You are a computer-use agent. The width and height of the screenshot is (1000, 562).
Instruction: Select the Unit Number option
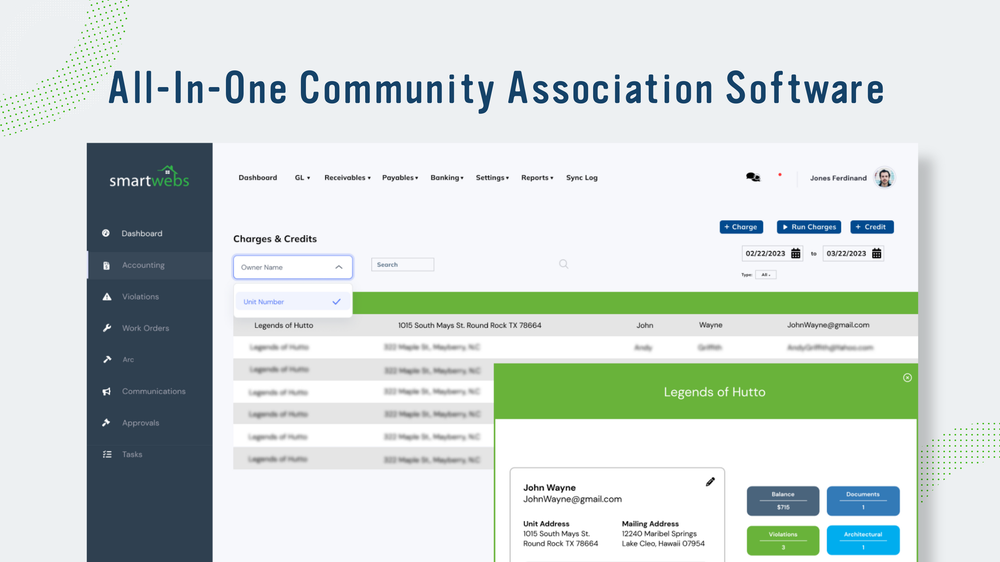point(292,302)
